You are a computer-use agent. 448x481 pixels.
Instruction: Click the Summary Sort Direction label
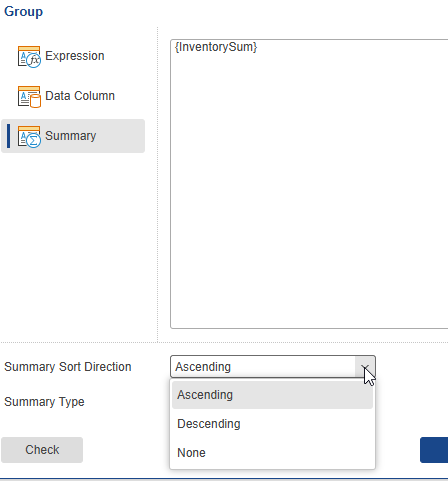tap(68, 367)
